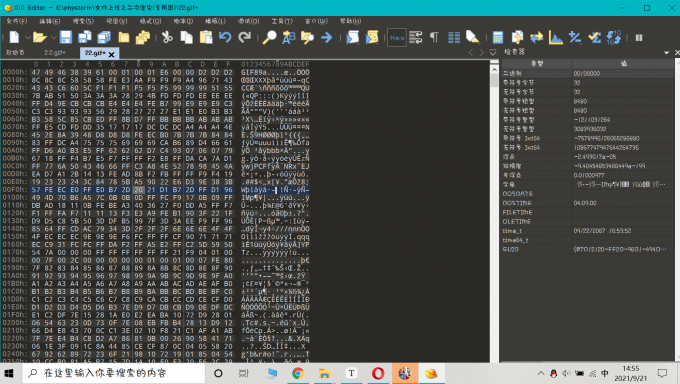
Task: Toggle the Hex edit mode button
Action: tap(397, 37)
